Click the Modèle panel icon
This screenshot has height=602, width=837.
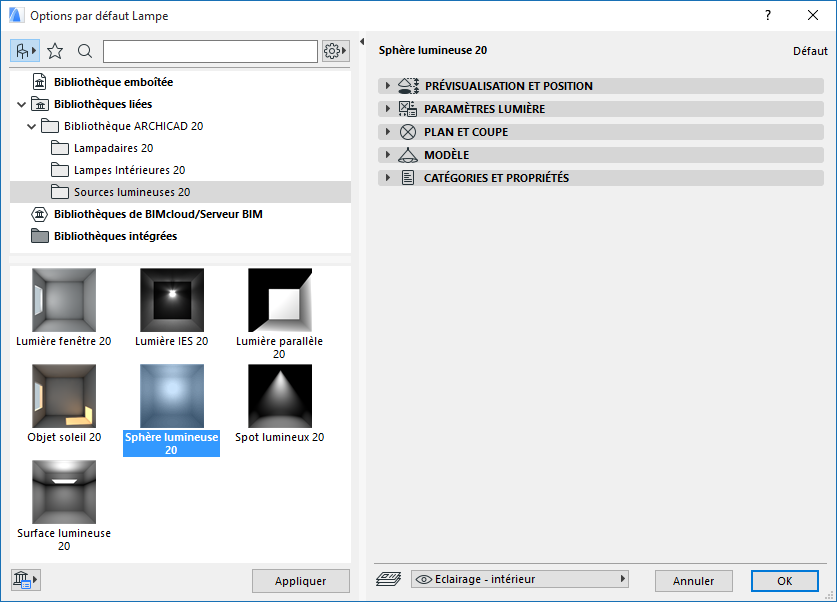click(407, 154)
